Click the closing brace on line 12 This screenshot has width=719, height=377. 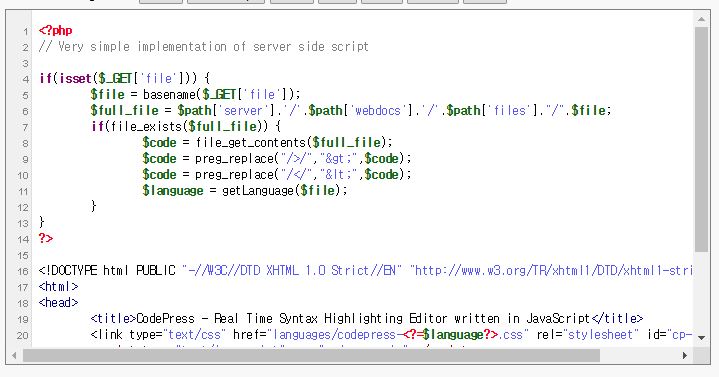pos(94,206)
